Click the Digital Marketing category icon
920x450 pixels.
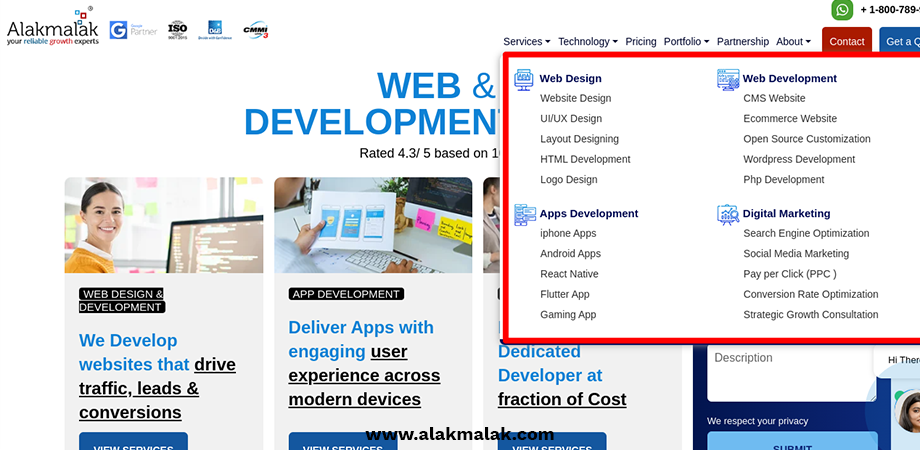point(728,215)
